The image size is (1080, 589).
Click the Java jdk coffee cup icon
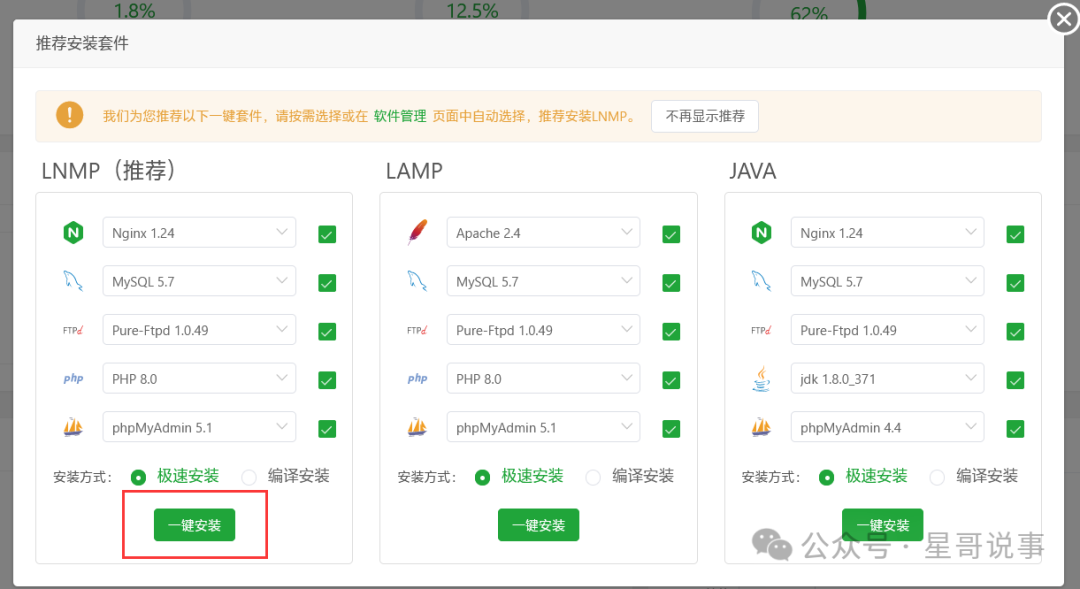(x=761, y=378)
